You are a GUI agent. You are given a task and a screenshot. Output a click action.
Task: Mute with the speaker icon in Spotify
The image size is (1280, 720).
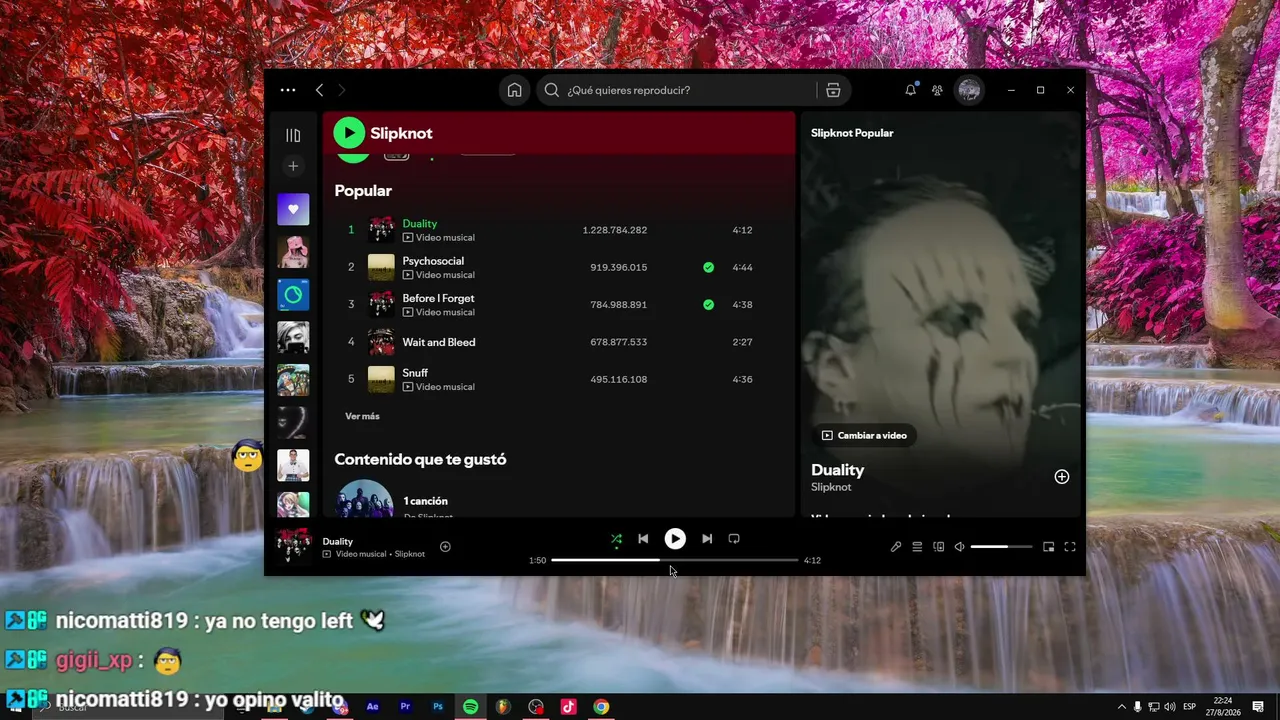pos(959,547)
